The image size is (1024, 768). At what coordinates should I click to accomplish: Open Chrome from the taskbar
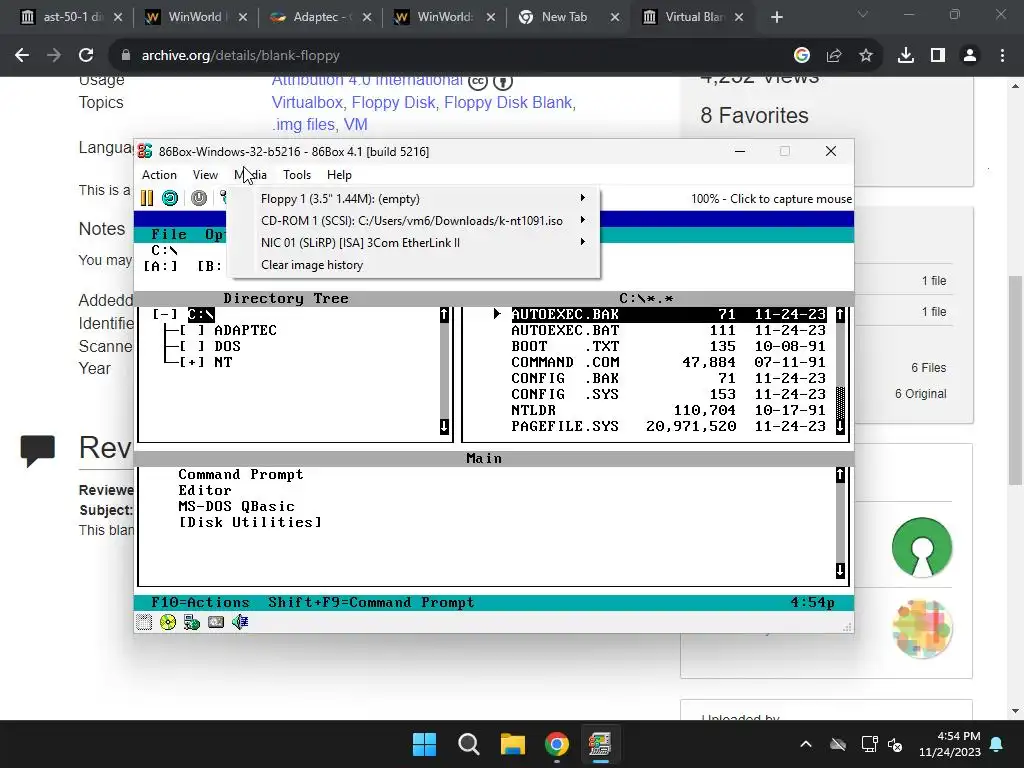coord(556,744)
